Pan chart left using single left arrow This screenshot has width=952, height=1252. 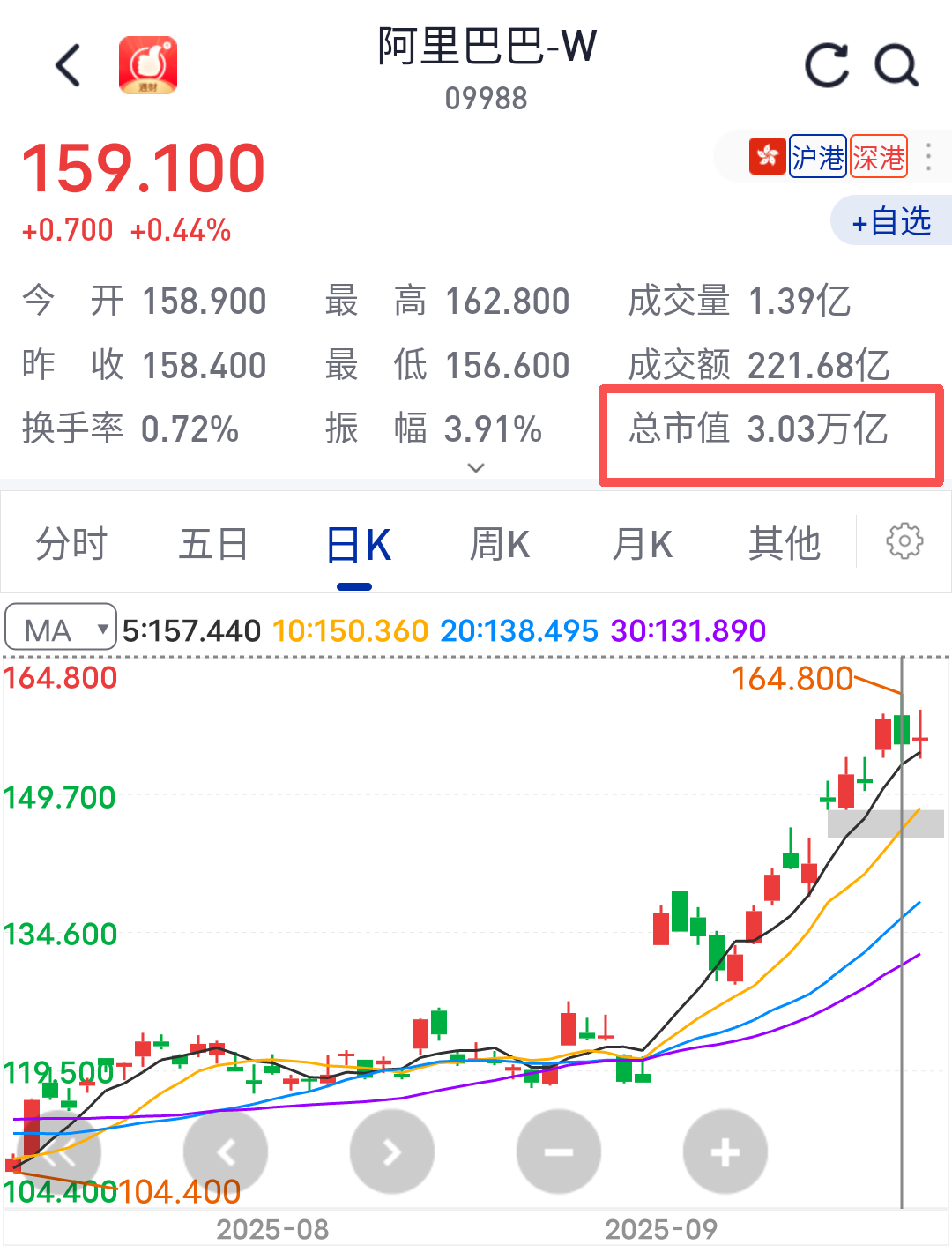coord(226,1151)
